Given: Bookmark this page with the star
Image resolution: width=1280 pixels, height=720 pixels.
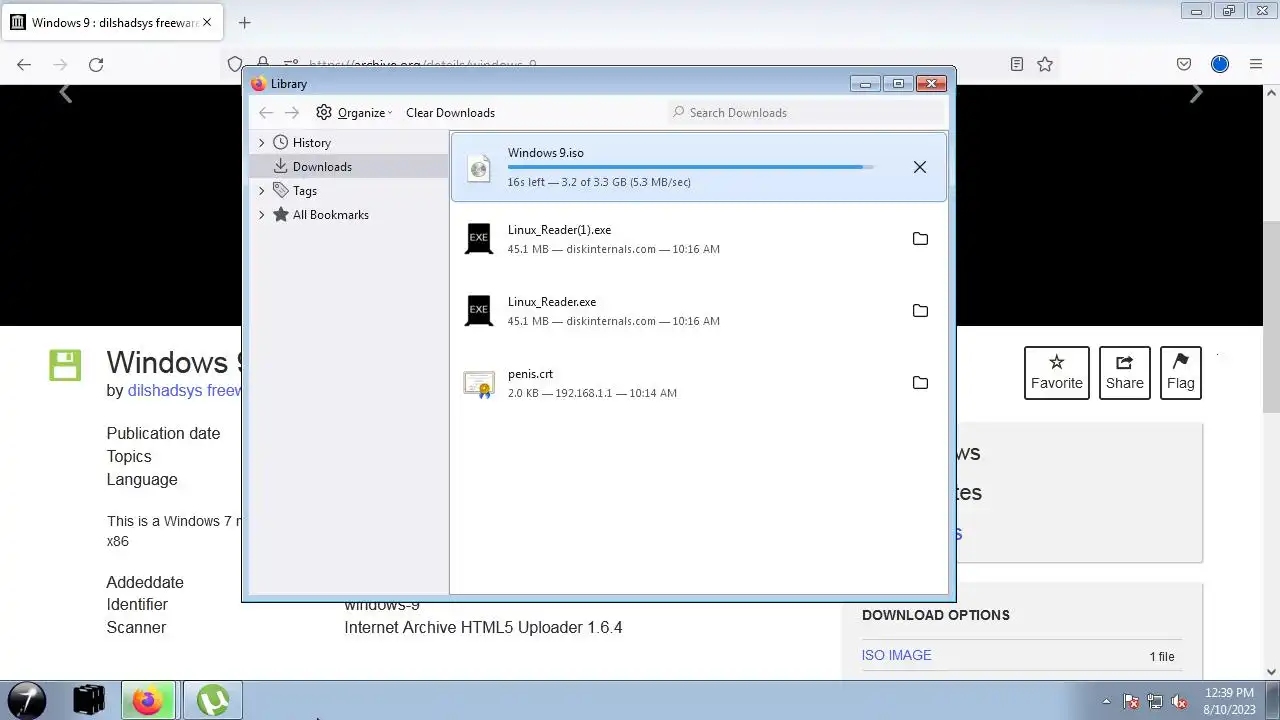Looking at the screenshot, I should coord(1045,64).
